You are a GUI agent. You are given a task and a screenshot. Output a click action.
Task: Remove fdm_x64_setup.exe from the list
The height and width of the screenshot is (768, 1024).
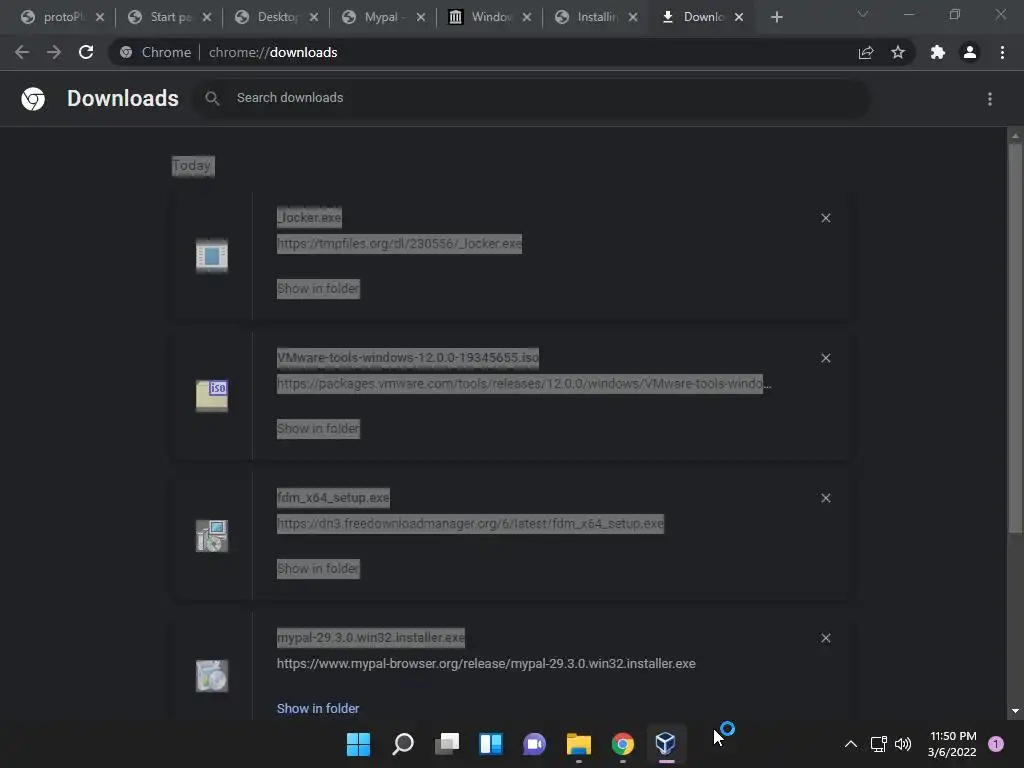tap(825, 498)
